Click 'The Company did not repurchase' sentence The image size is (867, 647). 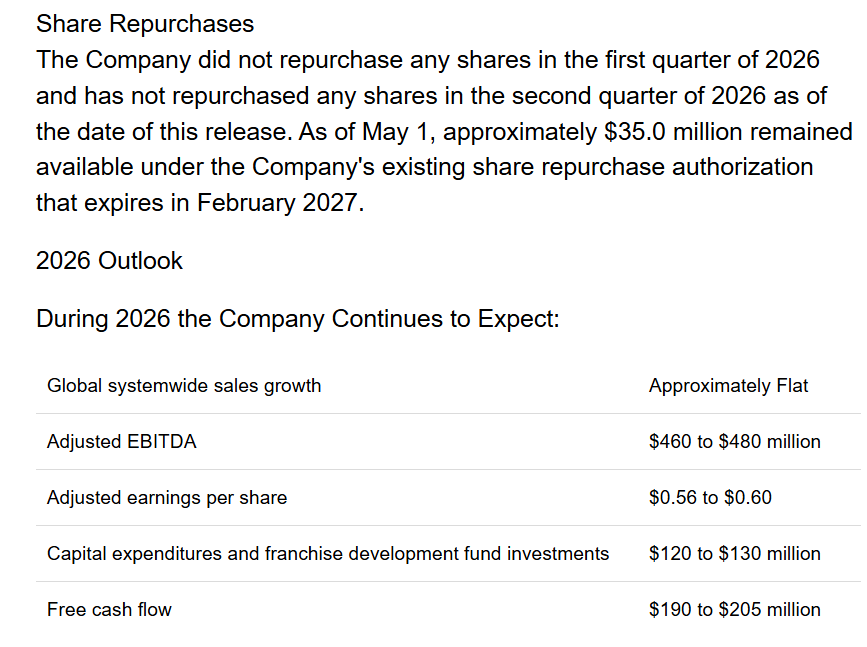click(x=220, y=60)
